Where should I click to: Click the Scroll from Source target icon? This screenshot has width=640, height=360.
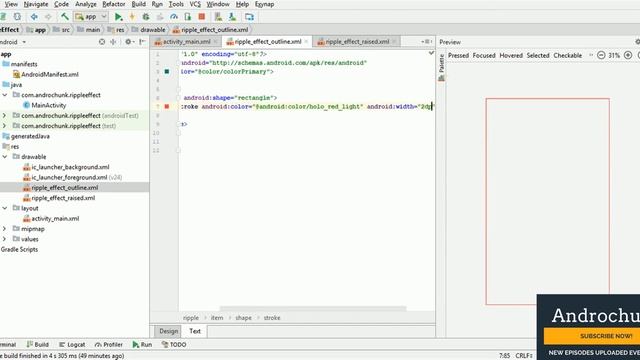pos(102,42)
